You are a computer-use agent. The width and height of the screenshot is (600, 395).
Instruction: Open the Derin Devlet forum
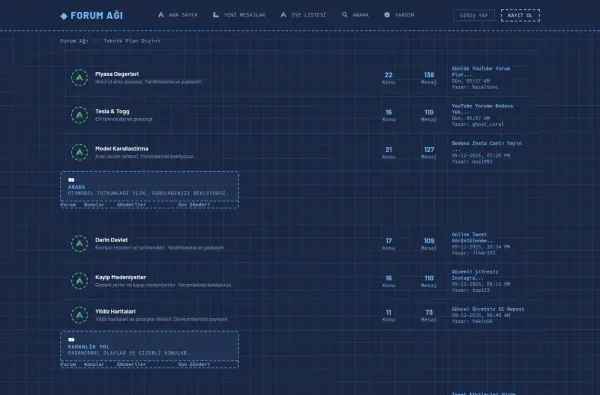pos(111,240)
